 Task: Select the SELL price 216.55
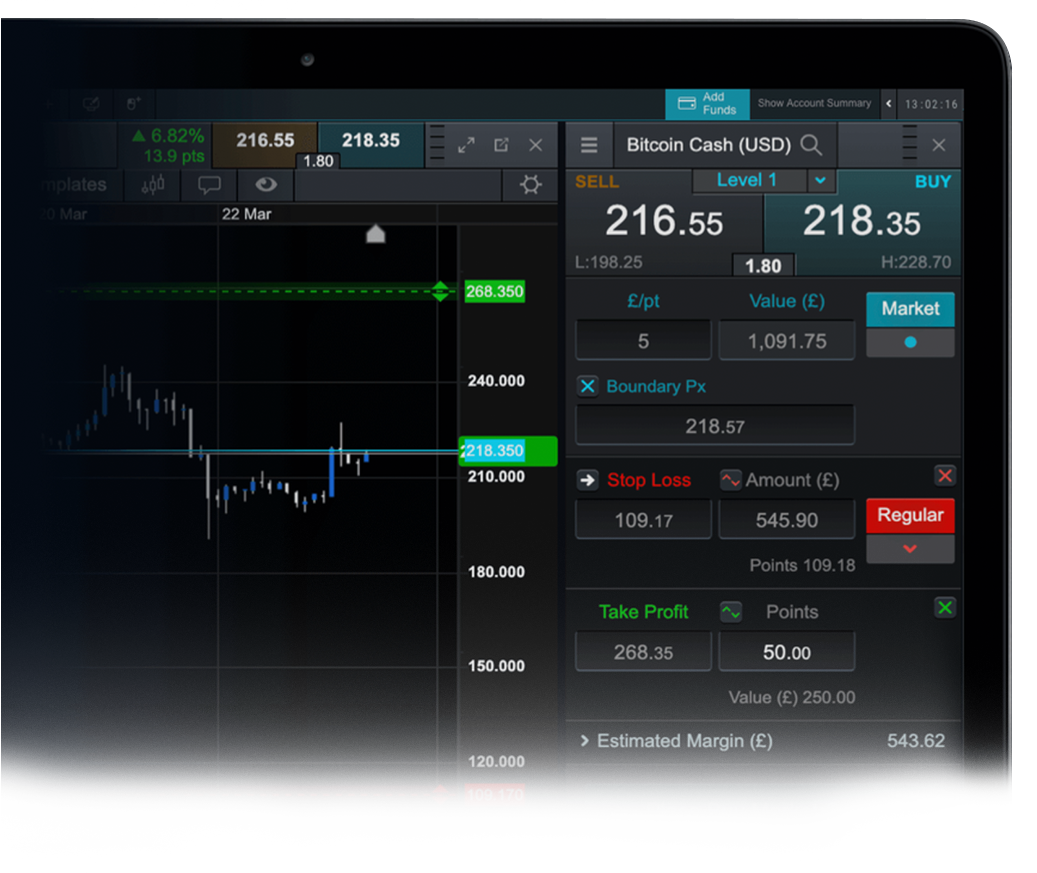pos(664,221)
